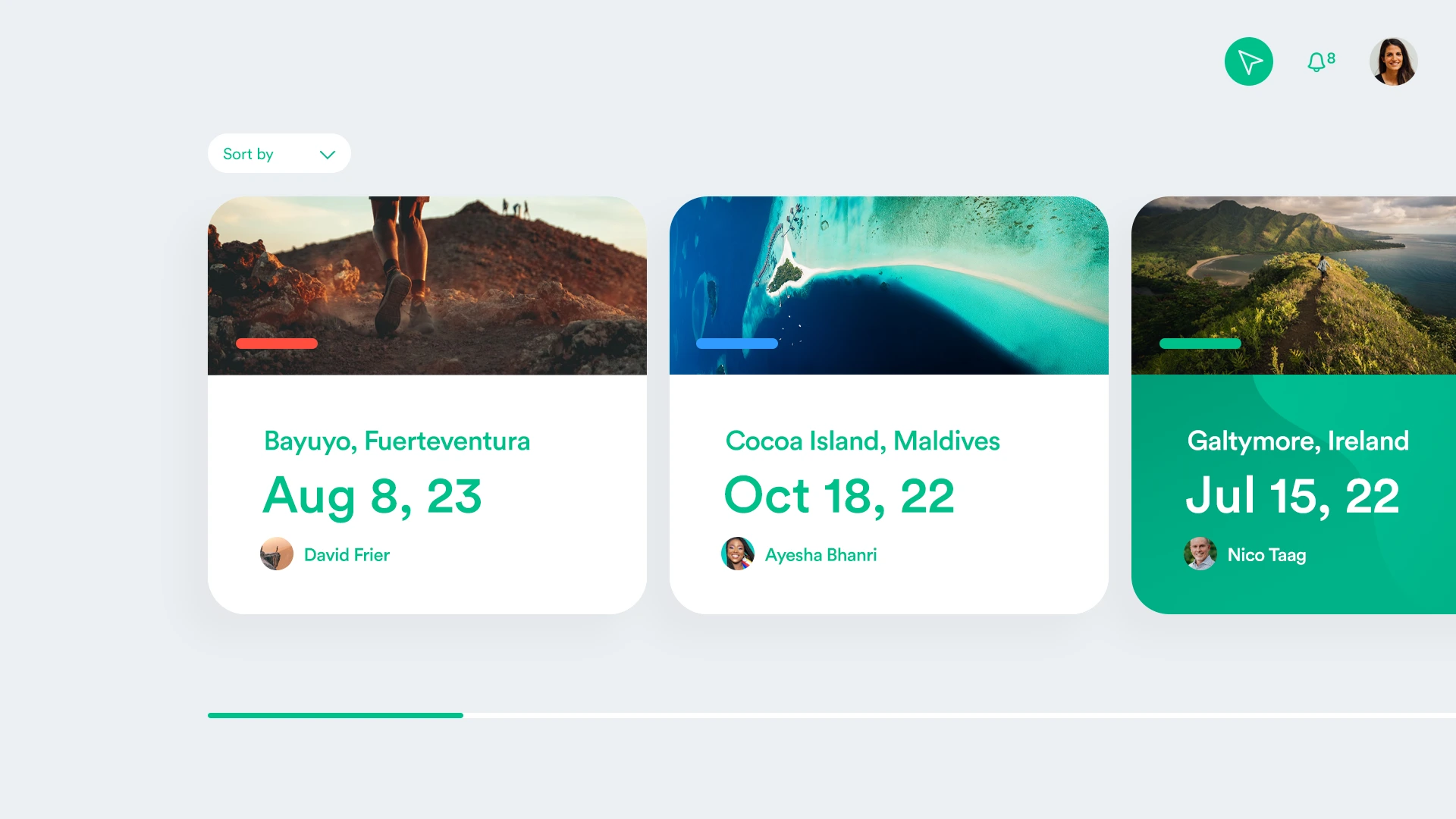Open the Bayuyo, Fuerteventura title

coord(397,441)
